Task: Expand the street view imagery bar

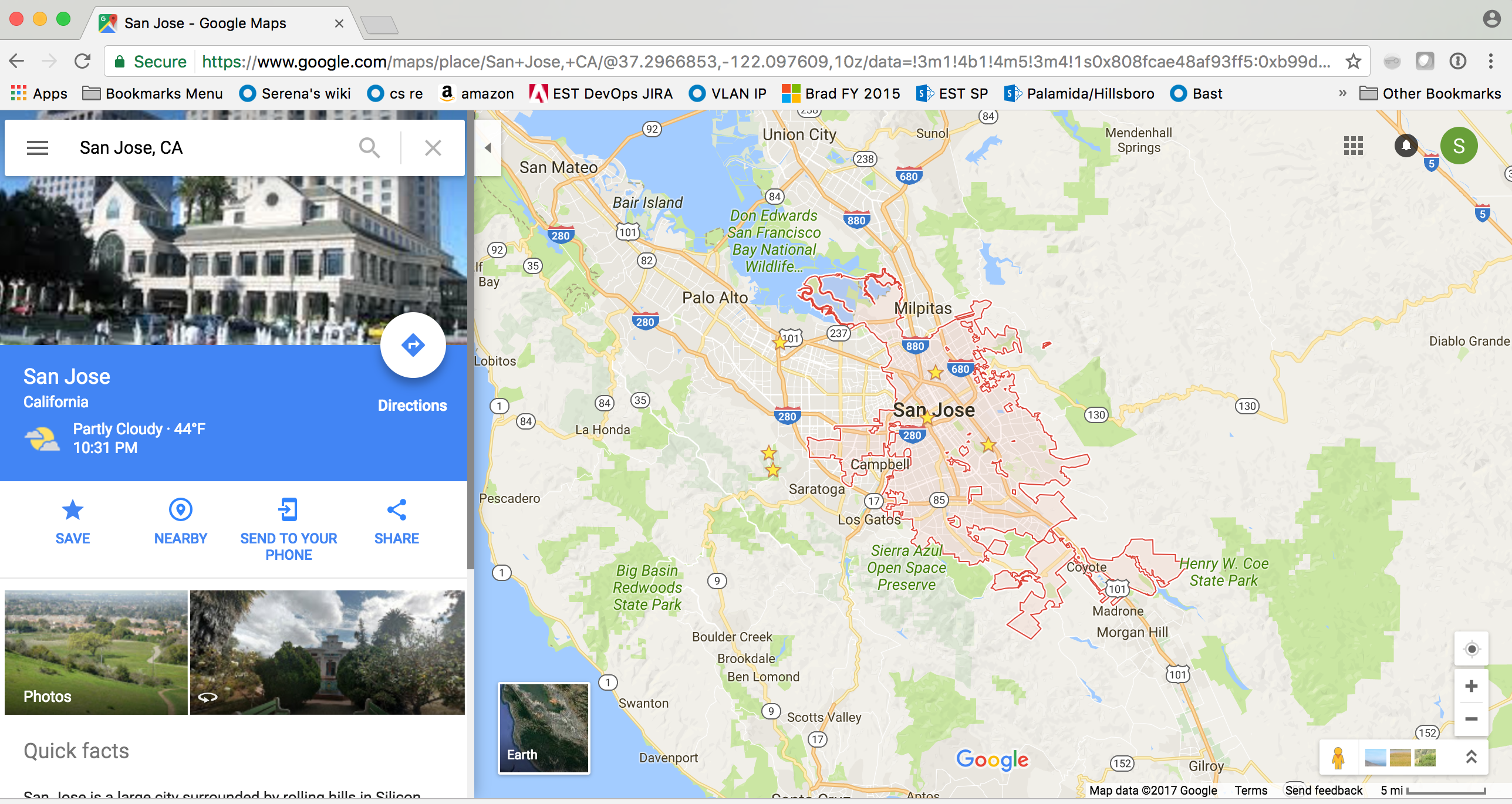Action: [1472, 757]
